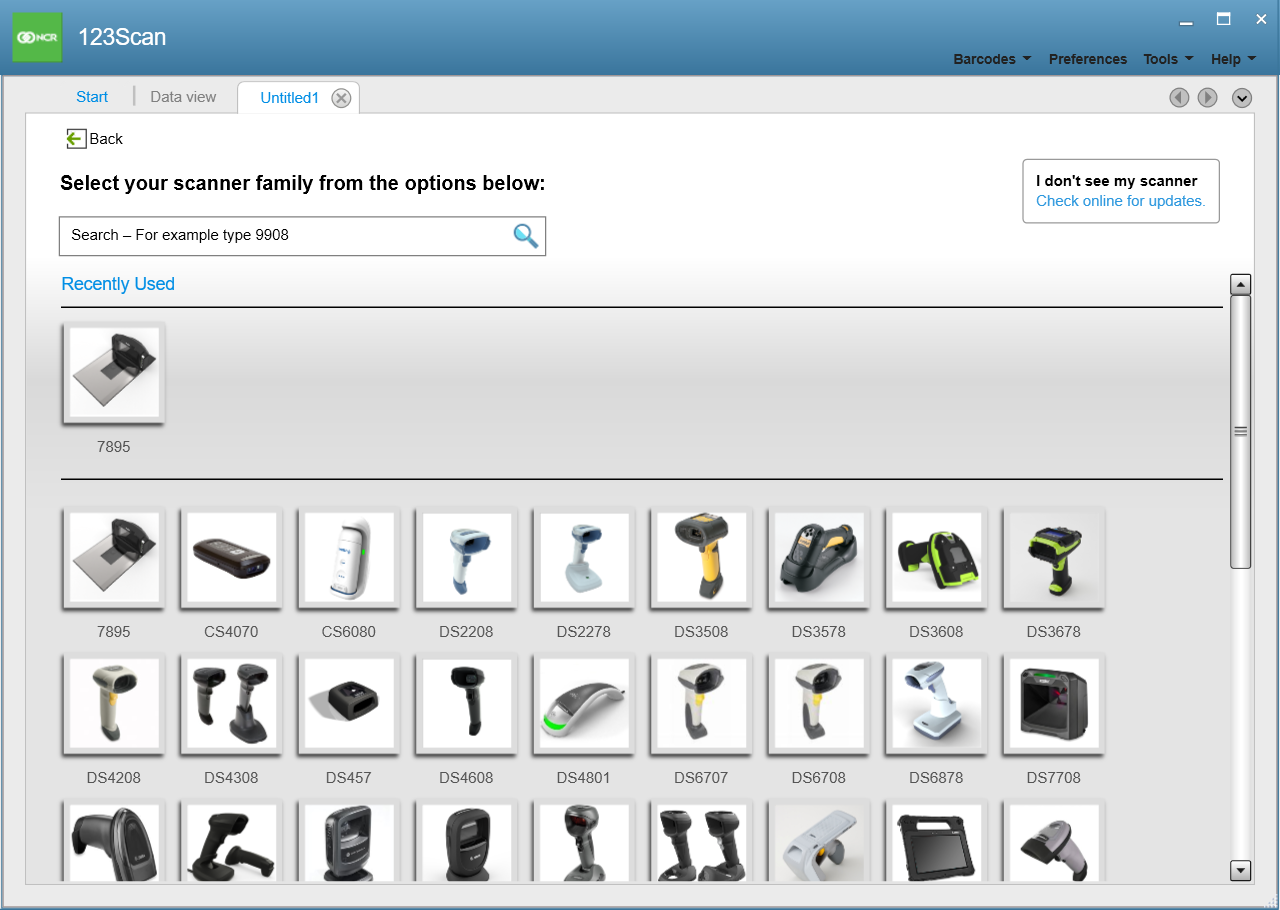Open the Tools menu
Image resolution: width=1280 pixels, height=910 pixels.
(1168, 59)
